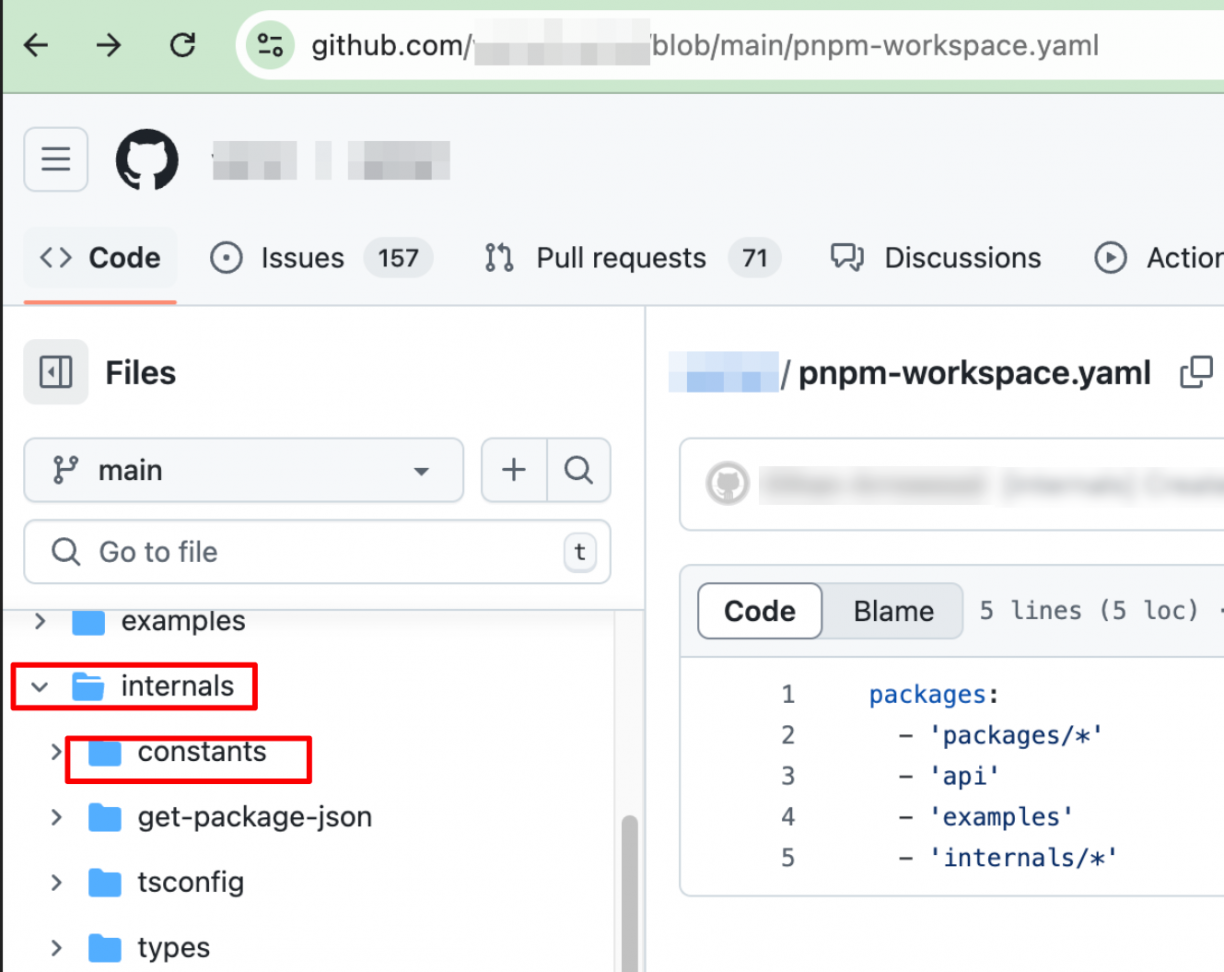Image resolution: width=1224 pixels, height=972 pixels.
Task: Select the Code view toggle
Action: pyautogui.click(x=760, y=611)
